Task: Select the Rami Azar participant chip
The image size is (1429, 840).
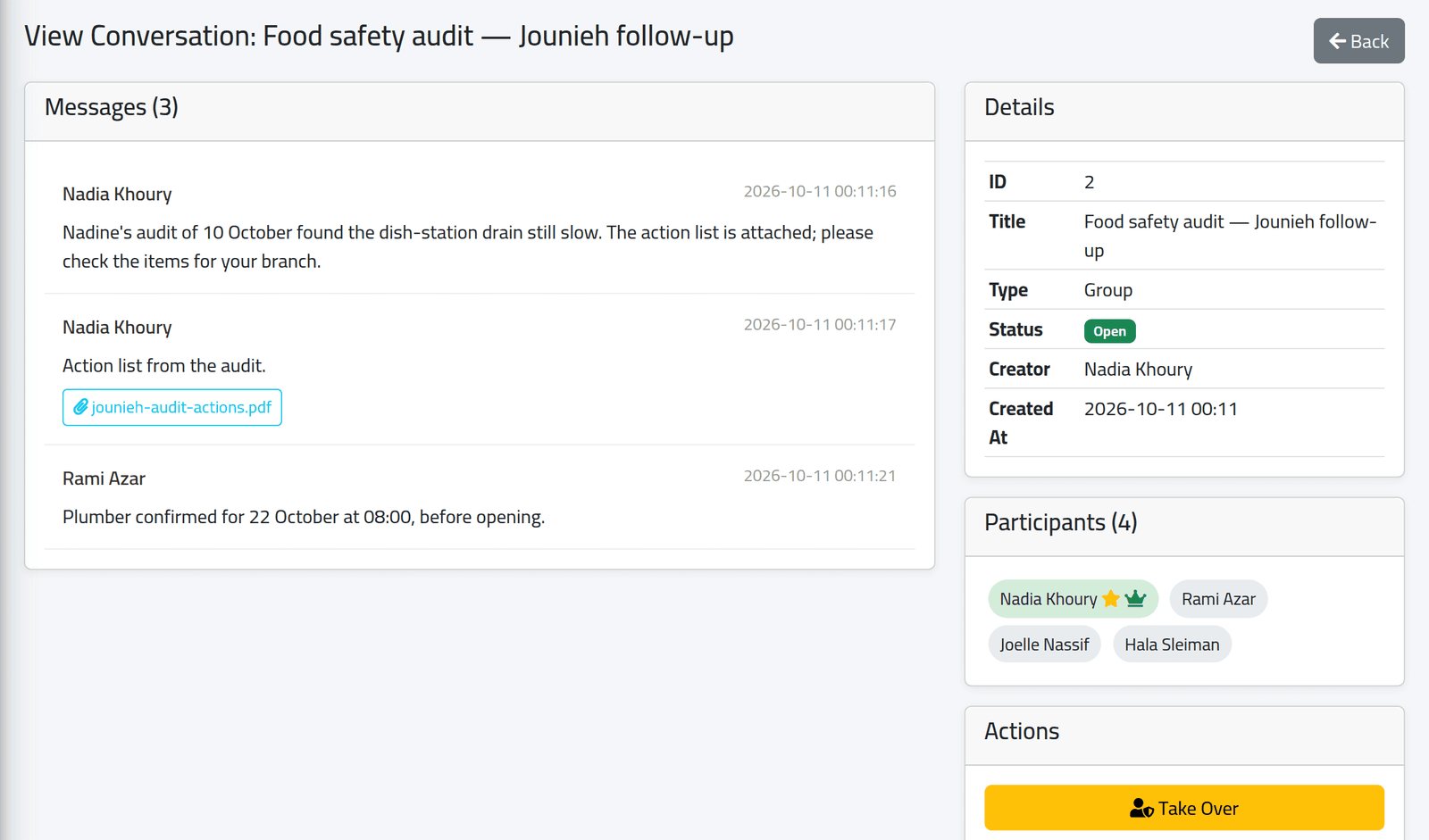Action: [1218, 599]
